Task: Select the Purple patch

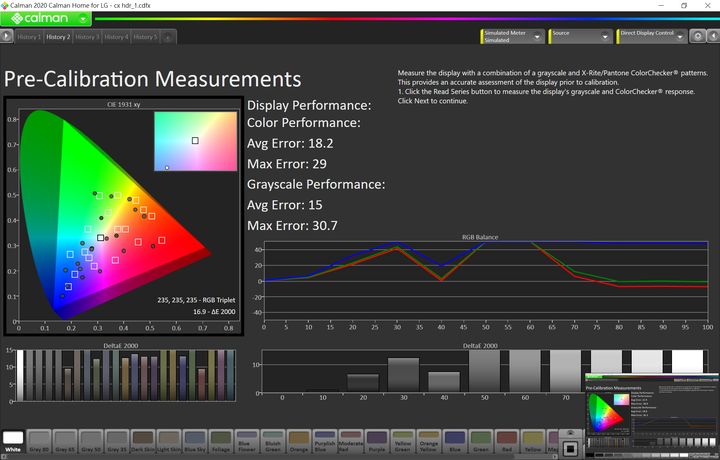Action: (x=377, y=441)
